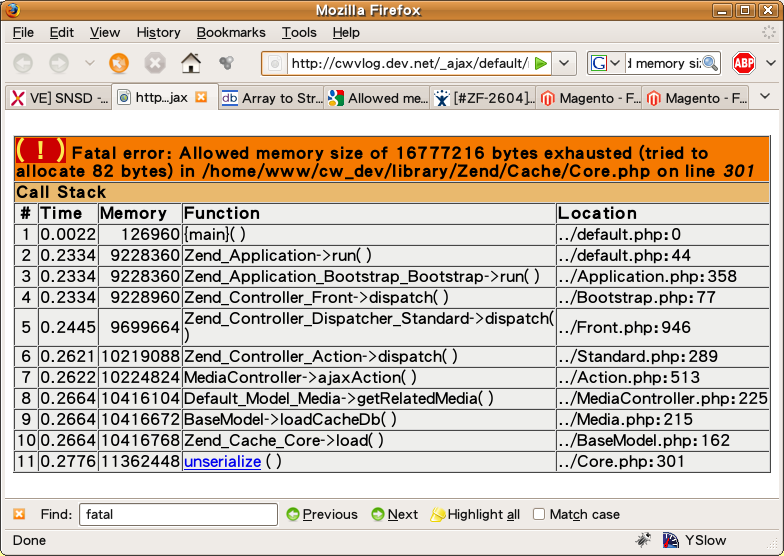Expand the list-all-tabs dropdown arrow
The height and width of the screenshot is (556, 784).
[x=765, y=97]
